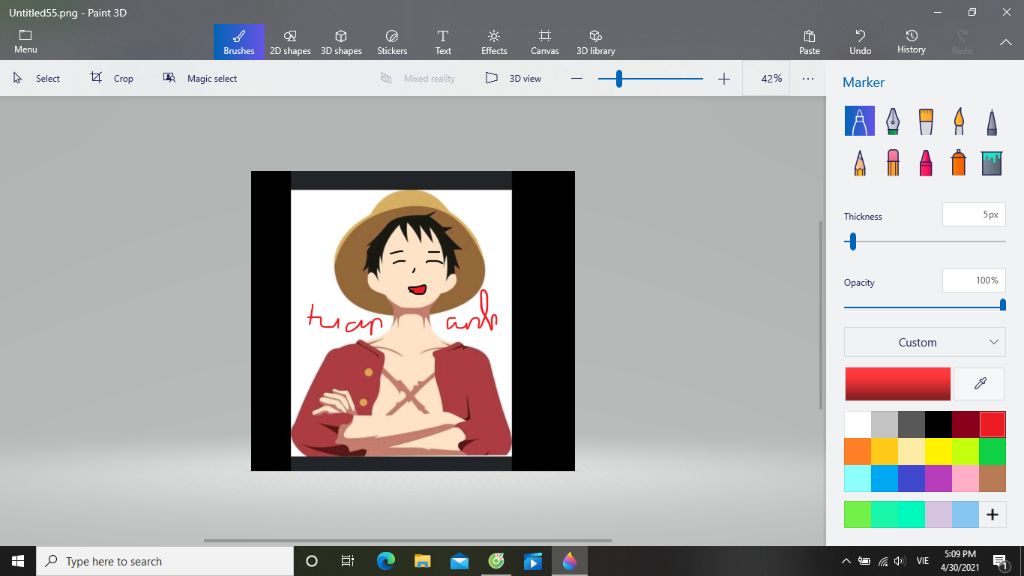1024x576 pixels.
Task: Open the Canvas tab
Action: point(545,42)
